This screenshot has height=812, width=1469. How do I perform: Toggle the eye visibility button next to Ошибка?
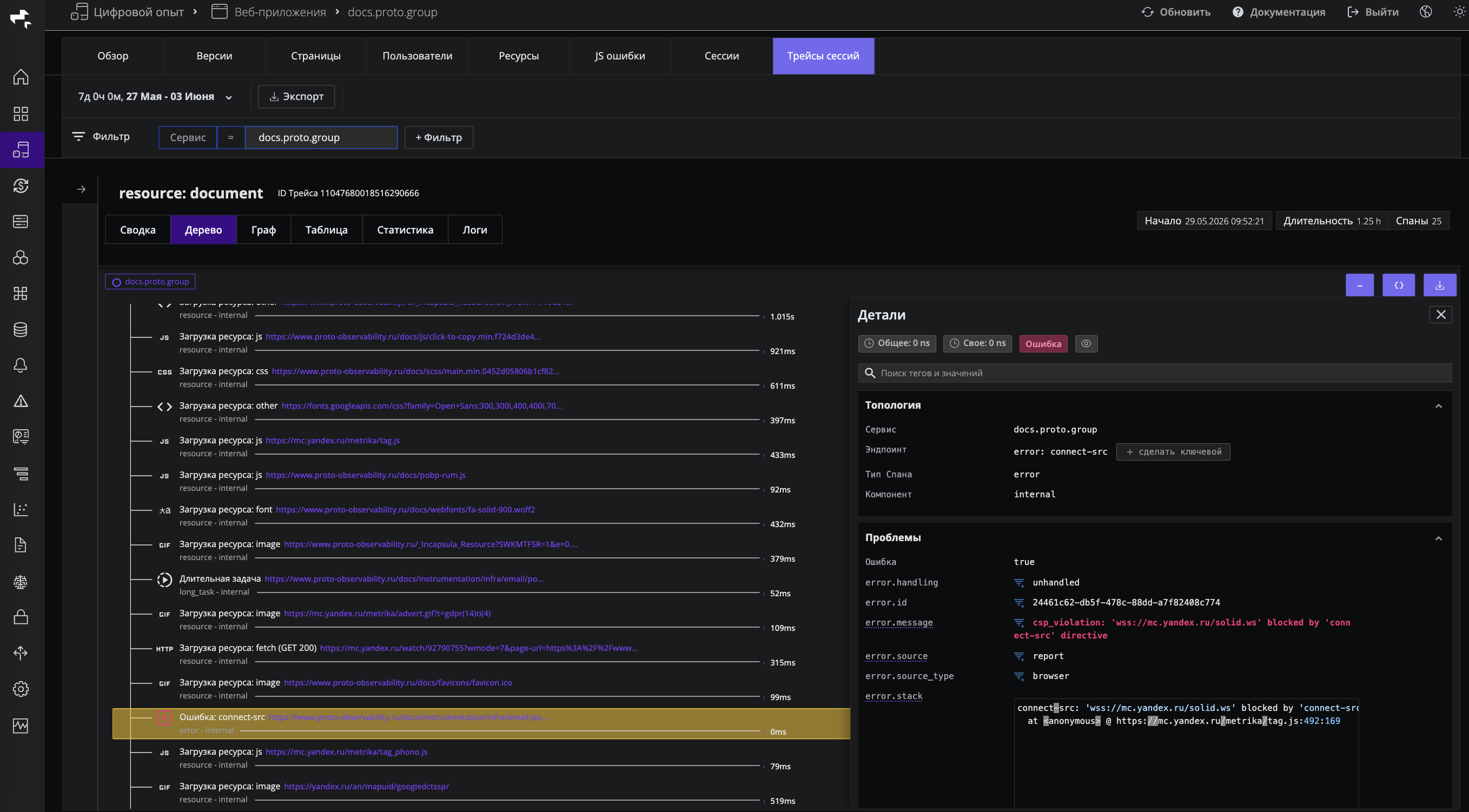pyautogui.click(x=1086, y=344)
